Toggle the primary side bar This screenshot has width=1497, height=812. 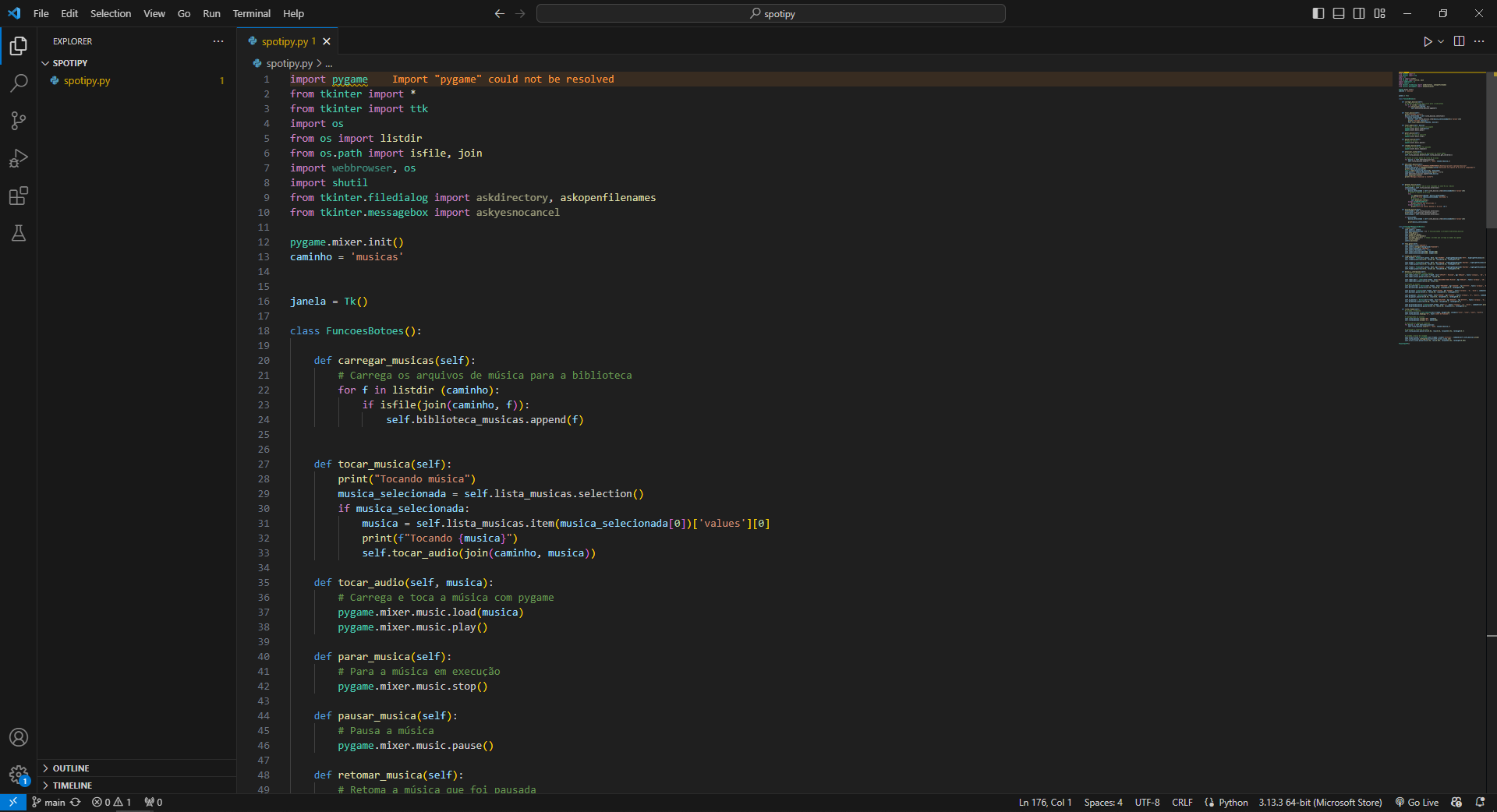(1318, 13)
